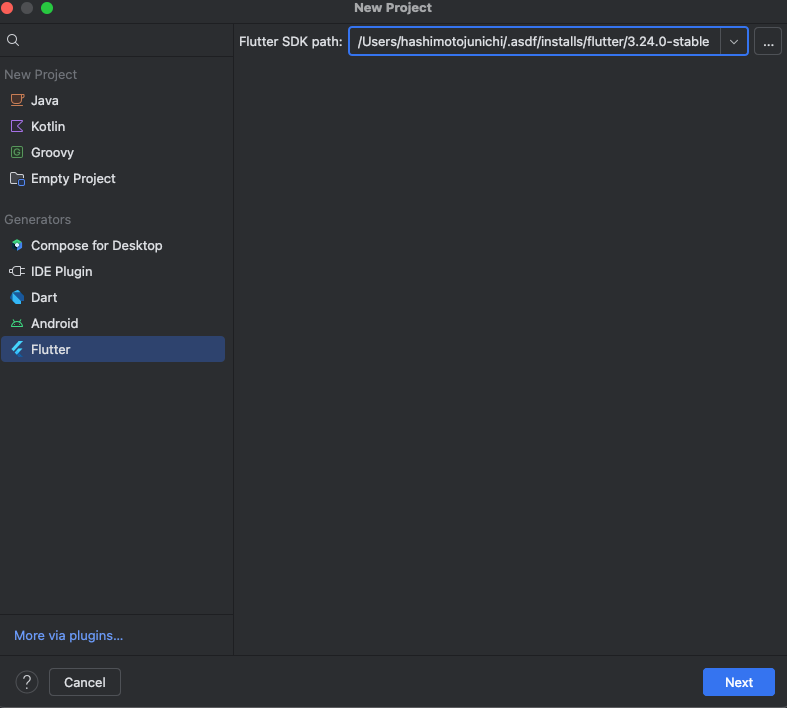Image resolution: width=787 pixels, height=708 pixels.
Task: Close the New Project window
Action: tap(7, 8)
